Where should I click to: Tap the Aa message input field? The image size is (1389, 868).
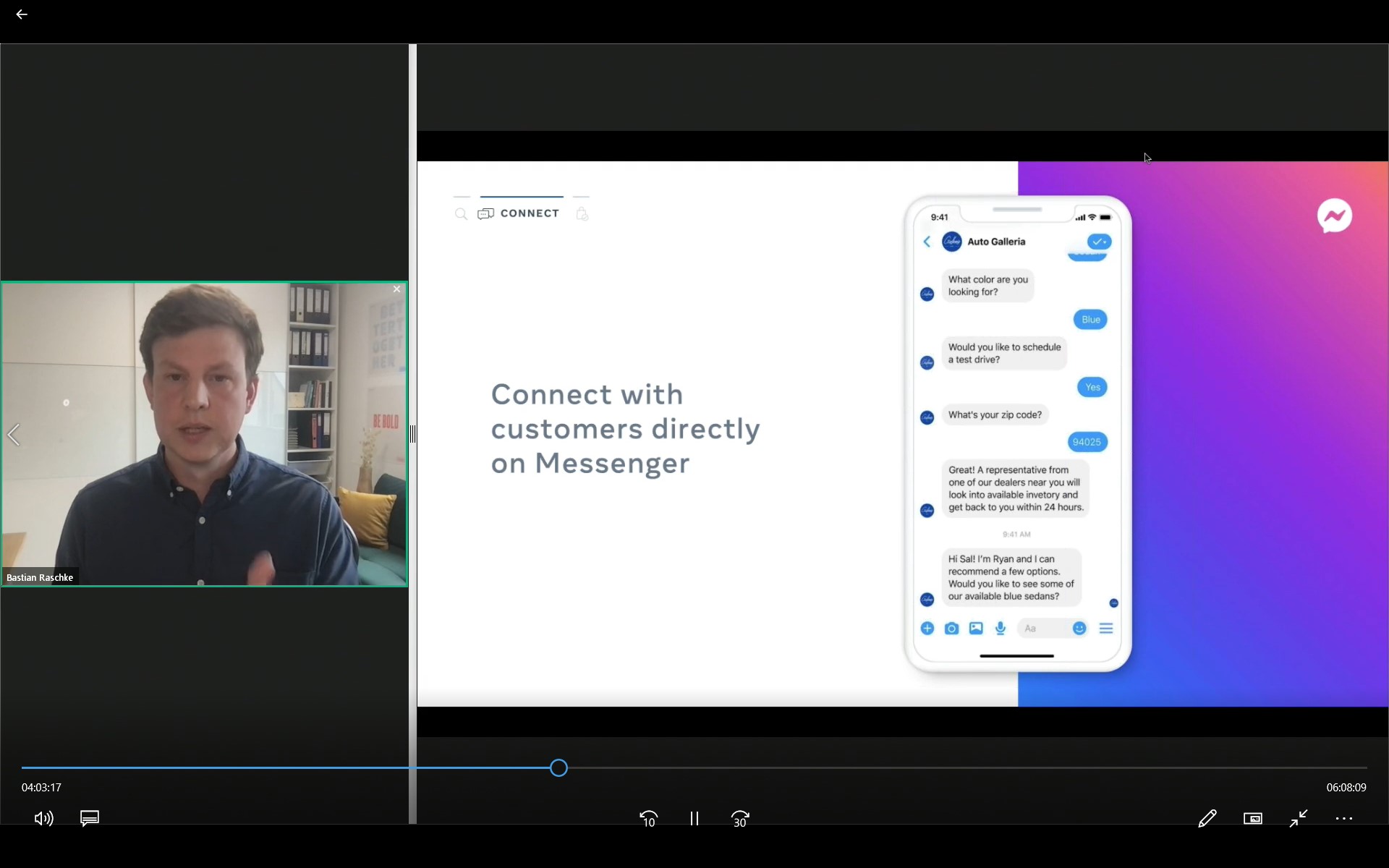1042,629
